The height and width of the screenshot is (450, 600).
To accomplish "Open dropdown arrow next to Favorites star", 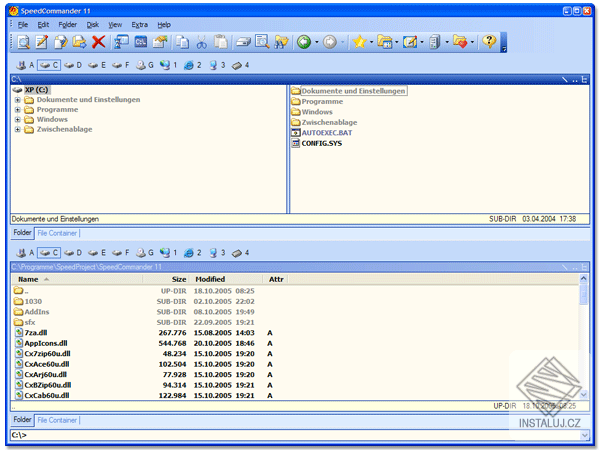I will click(371, 42).
